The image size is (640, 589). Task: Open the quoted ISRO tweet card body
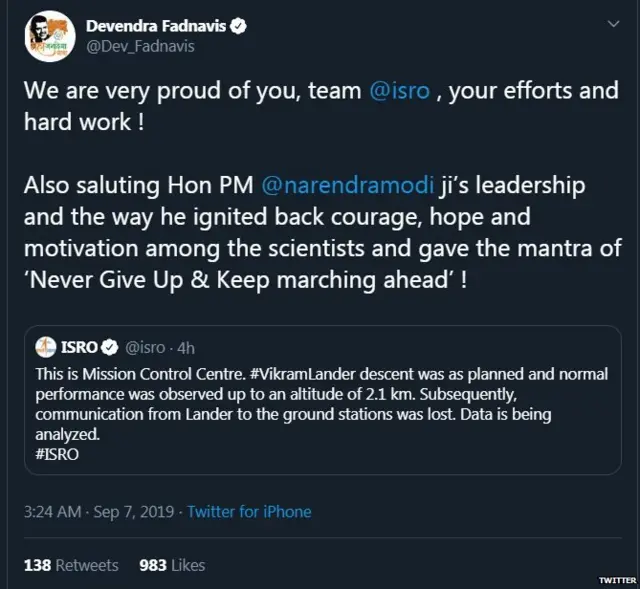(320, 415)
